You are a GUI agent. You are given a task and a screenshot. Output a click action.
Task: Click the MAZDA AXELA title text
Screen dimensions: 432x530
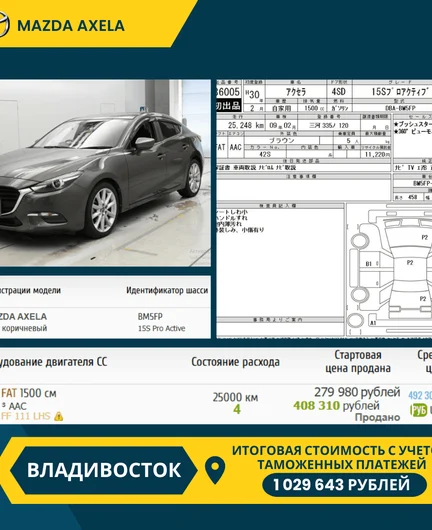[71, 26]
